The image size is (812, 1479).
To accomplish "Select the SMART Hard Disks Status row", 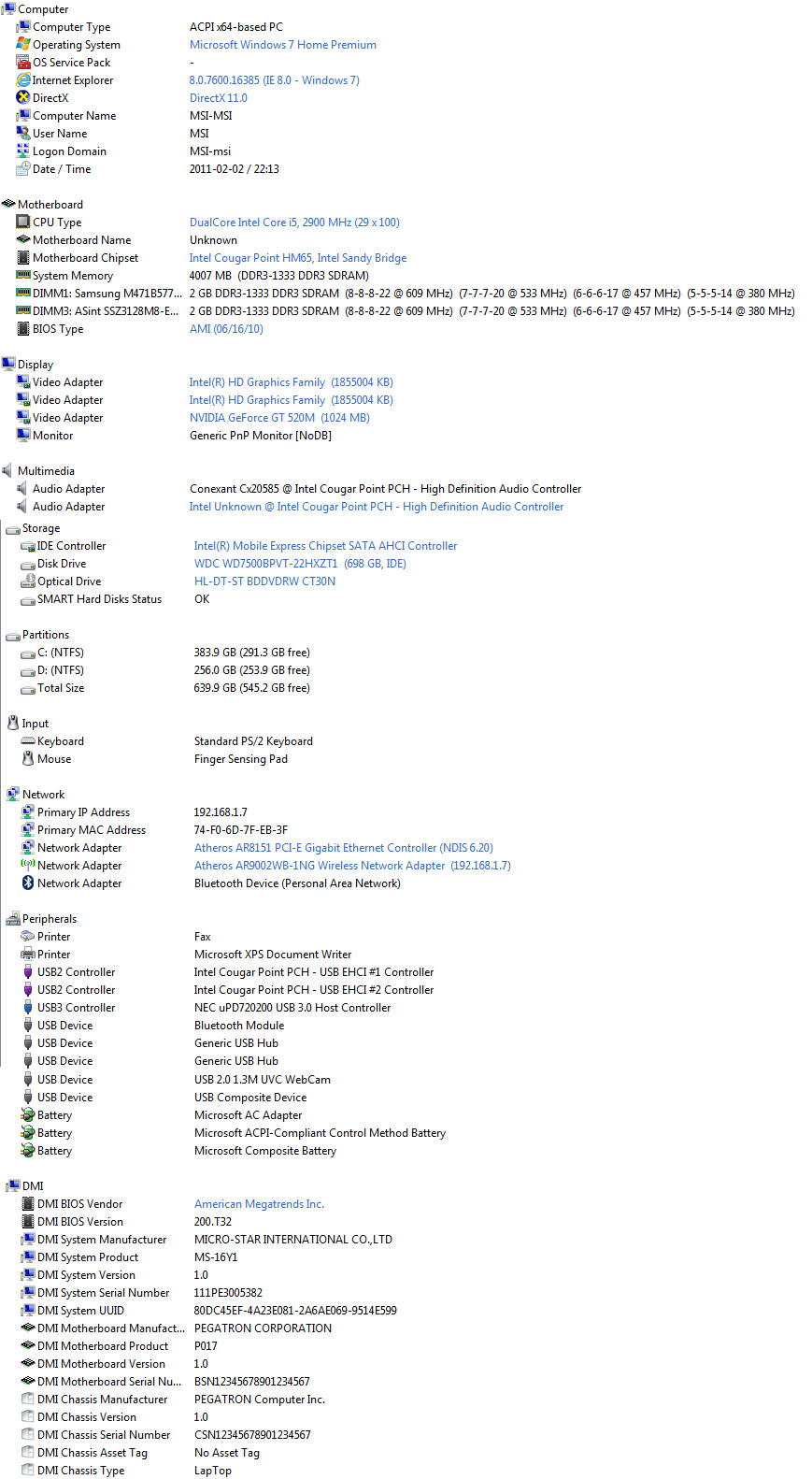I will [x=115, y=599].
